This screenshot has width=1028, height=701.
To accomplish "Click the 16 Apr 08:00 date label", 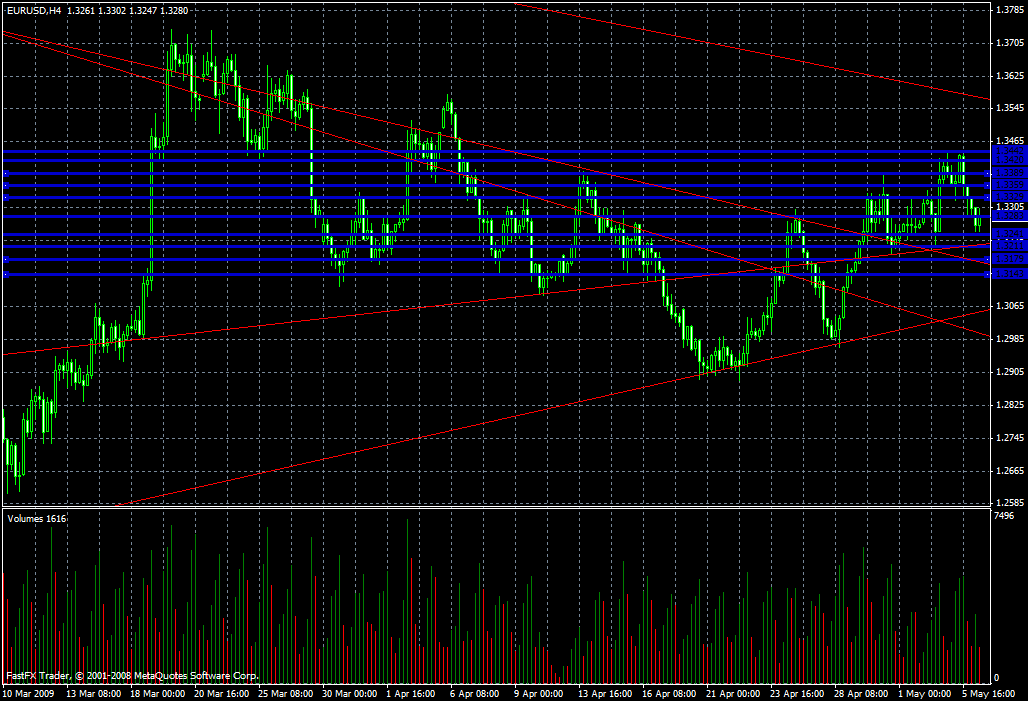I will 669,694.
